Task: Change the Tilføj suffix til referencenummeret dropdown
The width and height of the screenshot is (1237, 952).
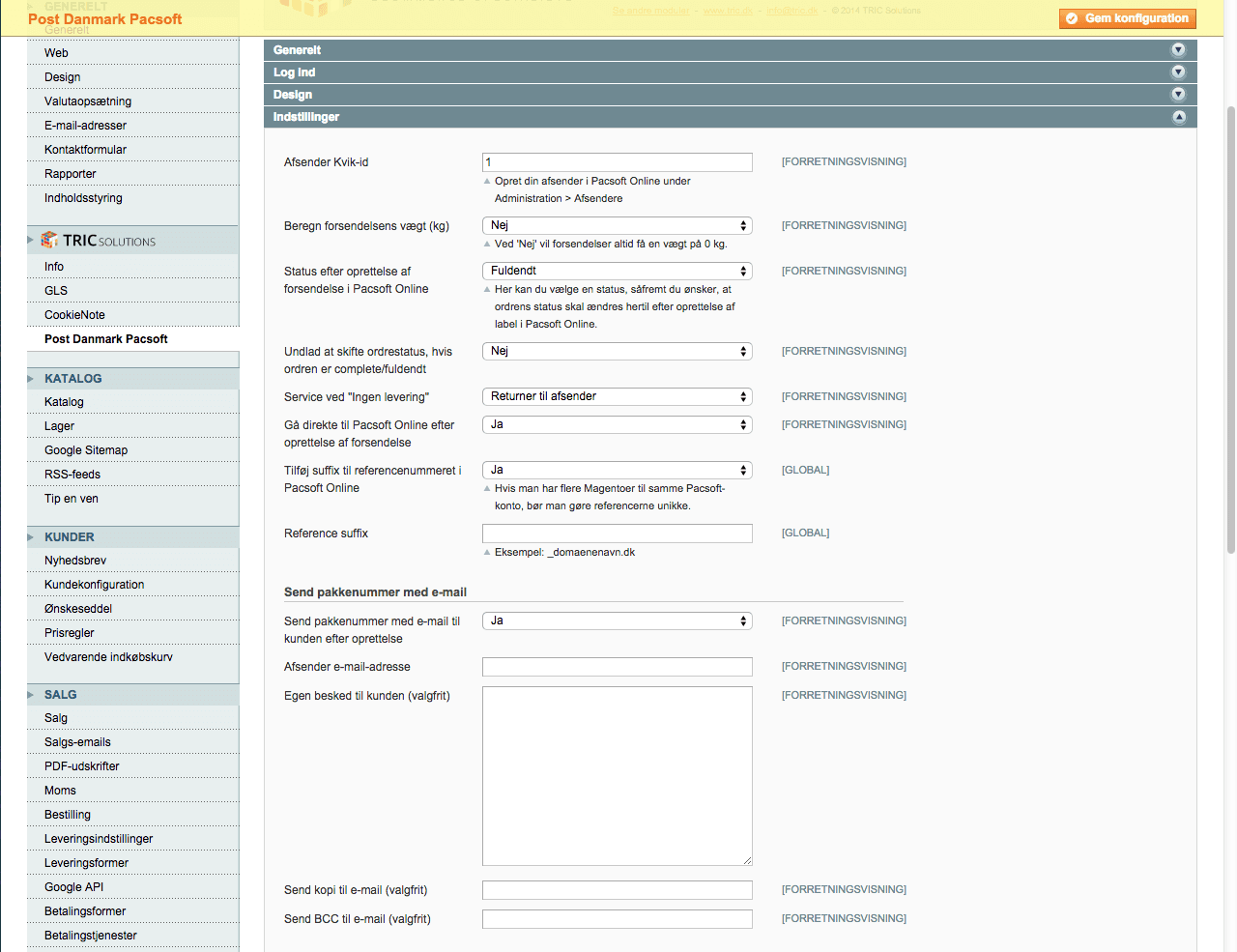Action: click(x=617, y=471)
